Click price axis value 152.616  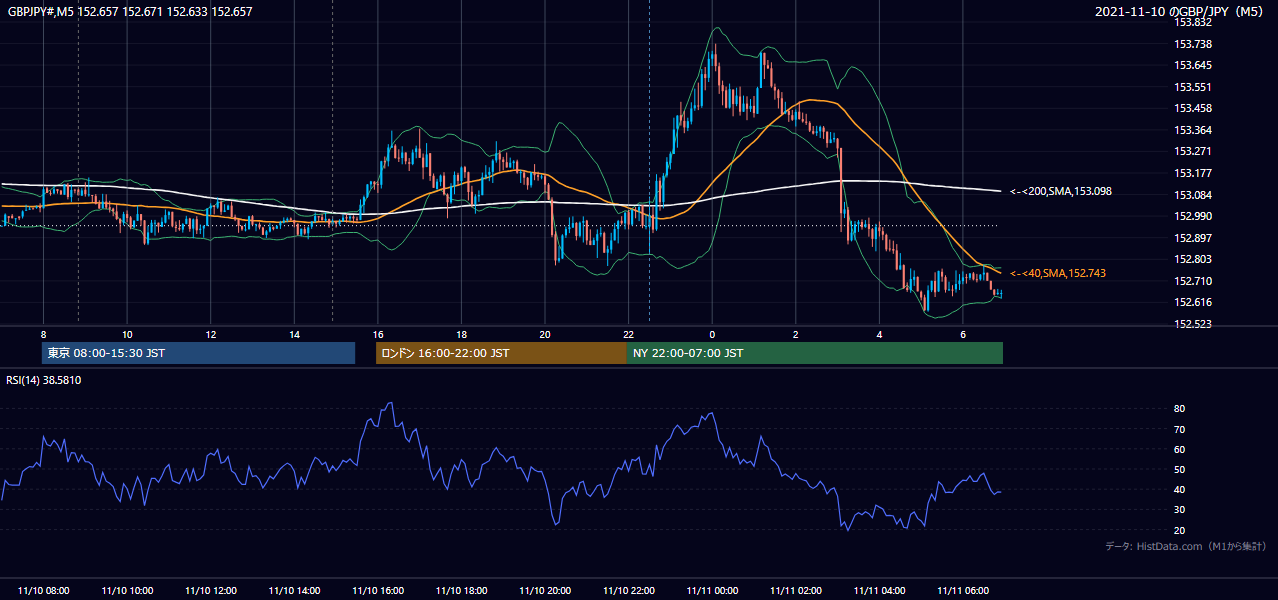[x=1192, y=302]
